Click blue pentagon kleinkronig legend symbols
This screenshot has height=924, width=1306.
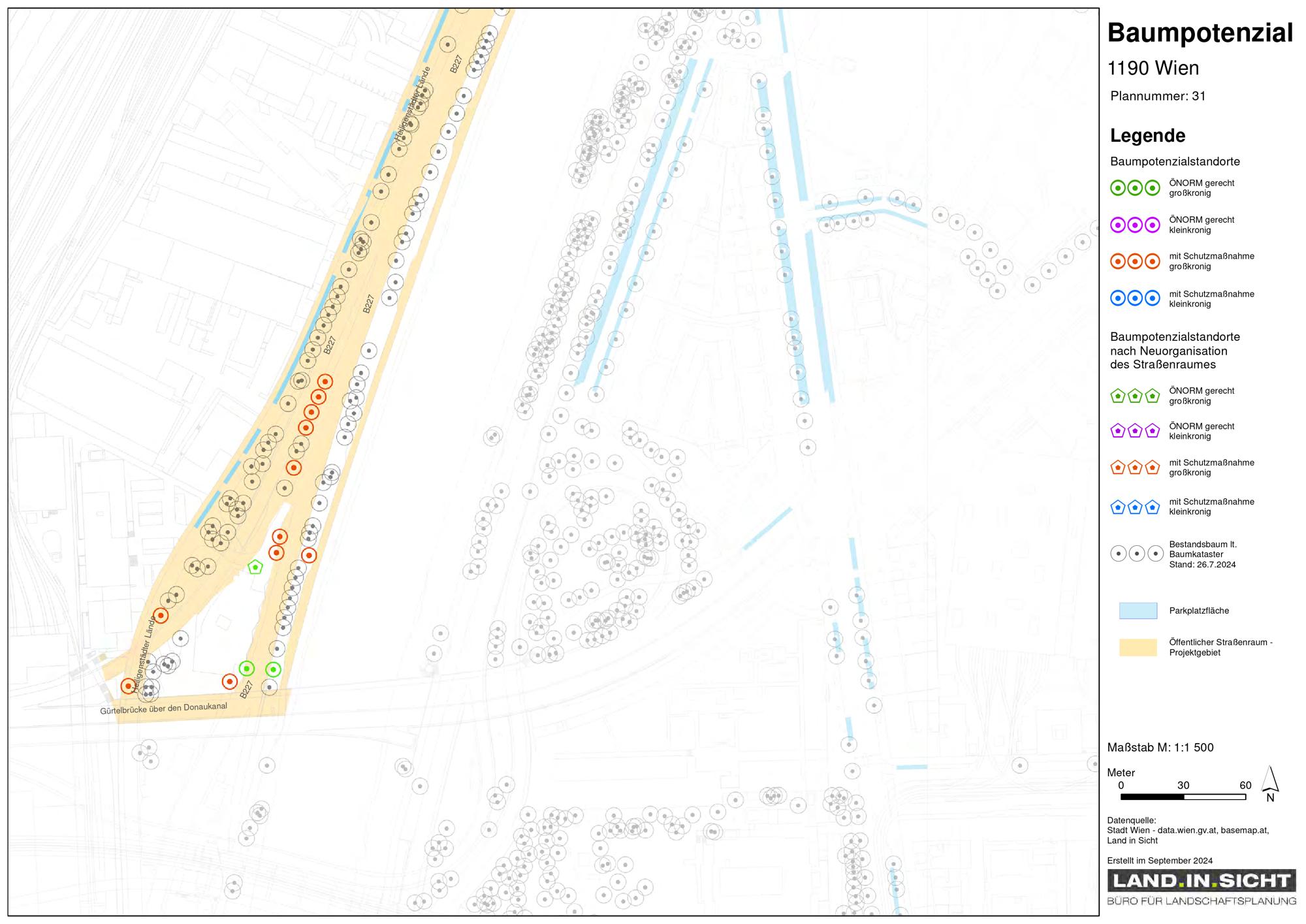1135,507
